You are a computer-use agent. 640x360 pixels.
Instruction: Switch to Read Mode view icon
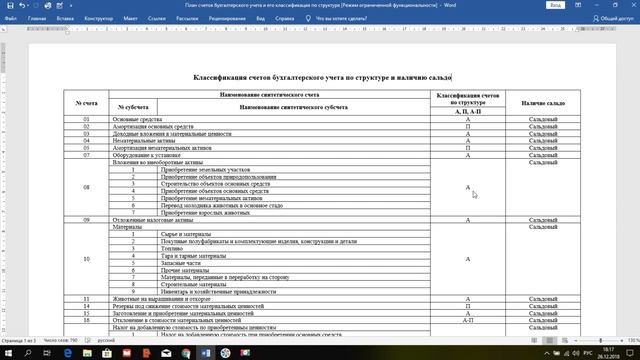(534, 340)
